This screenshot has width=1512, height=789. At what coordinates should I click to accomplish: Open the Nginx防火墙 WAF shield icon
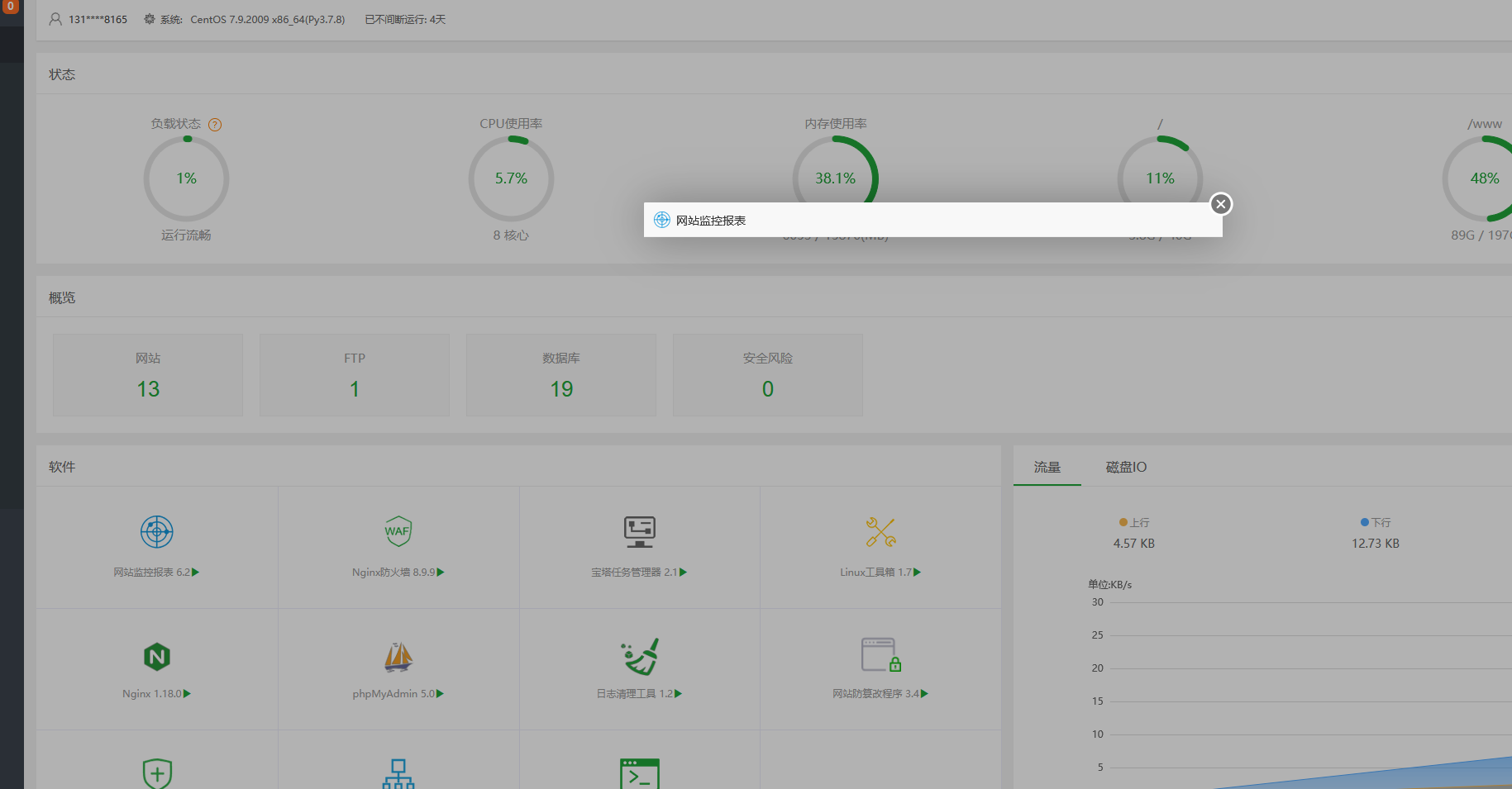click(x=398, y=531)
